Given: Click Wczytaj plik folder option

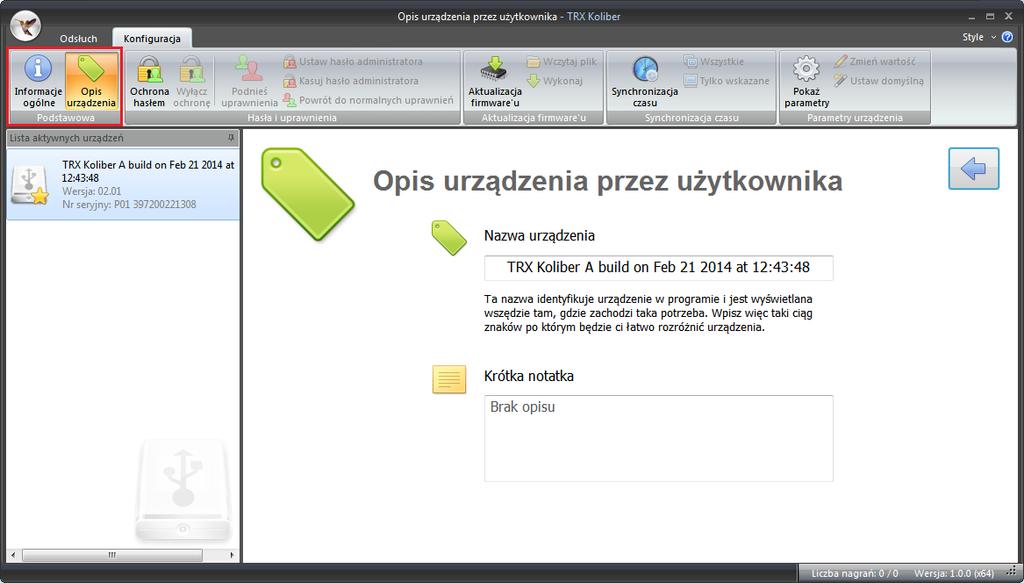Looking at the screenshot, I should click(562, 61).
